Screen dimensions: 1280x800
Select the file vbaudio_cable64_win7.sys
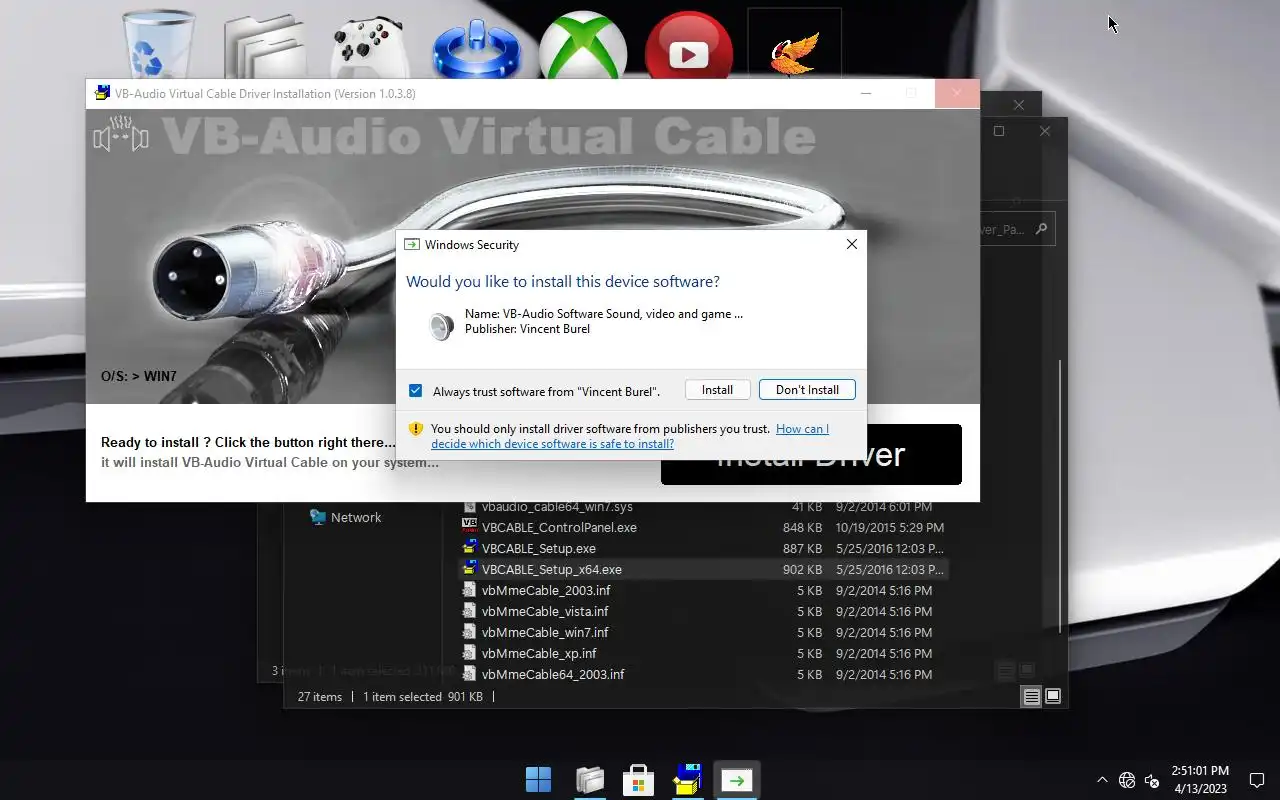point(557,507)
